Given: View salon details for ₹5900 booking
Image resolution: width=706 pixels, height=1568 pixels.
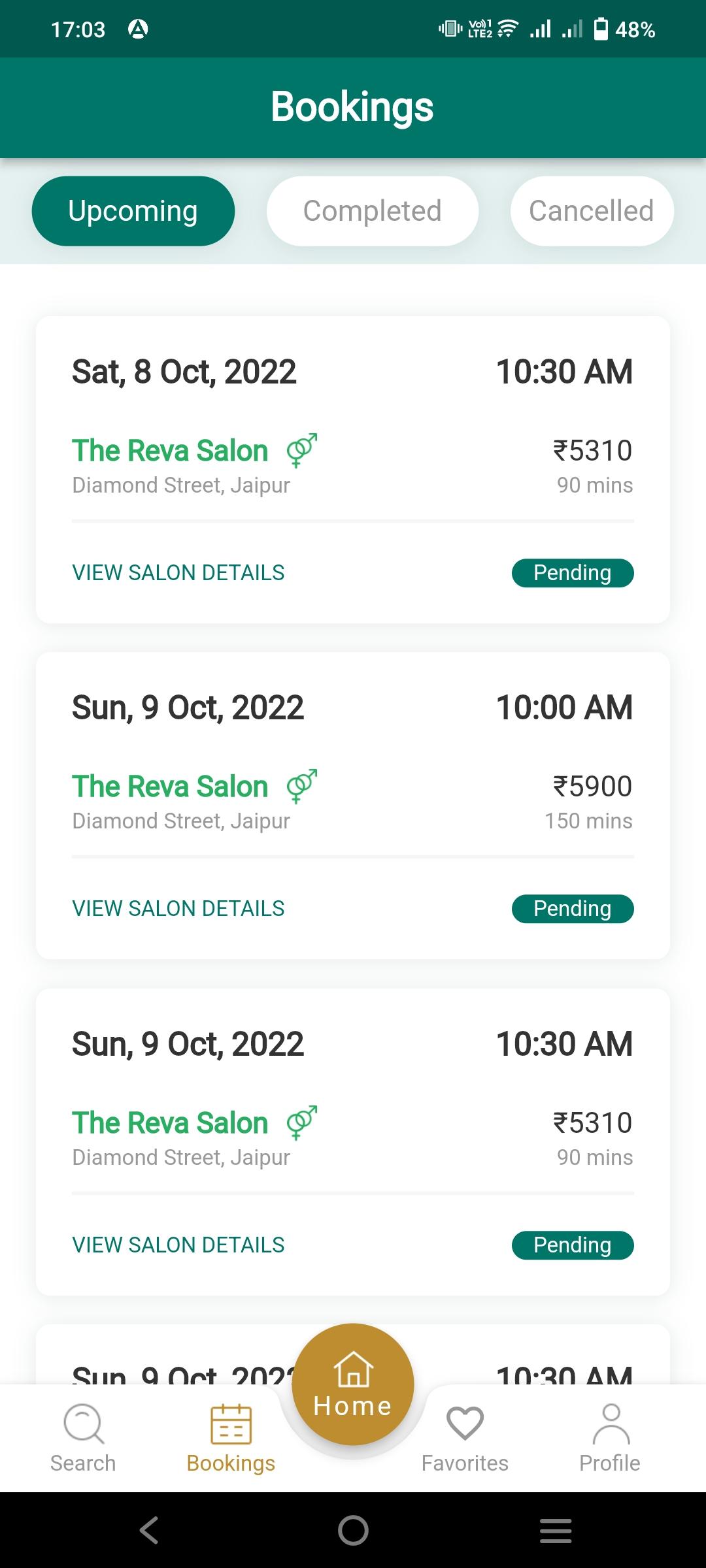Looking at the screenshot, I should [x=178, y=908].
